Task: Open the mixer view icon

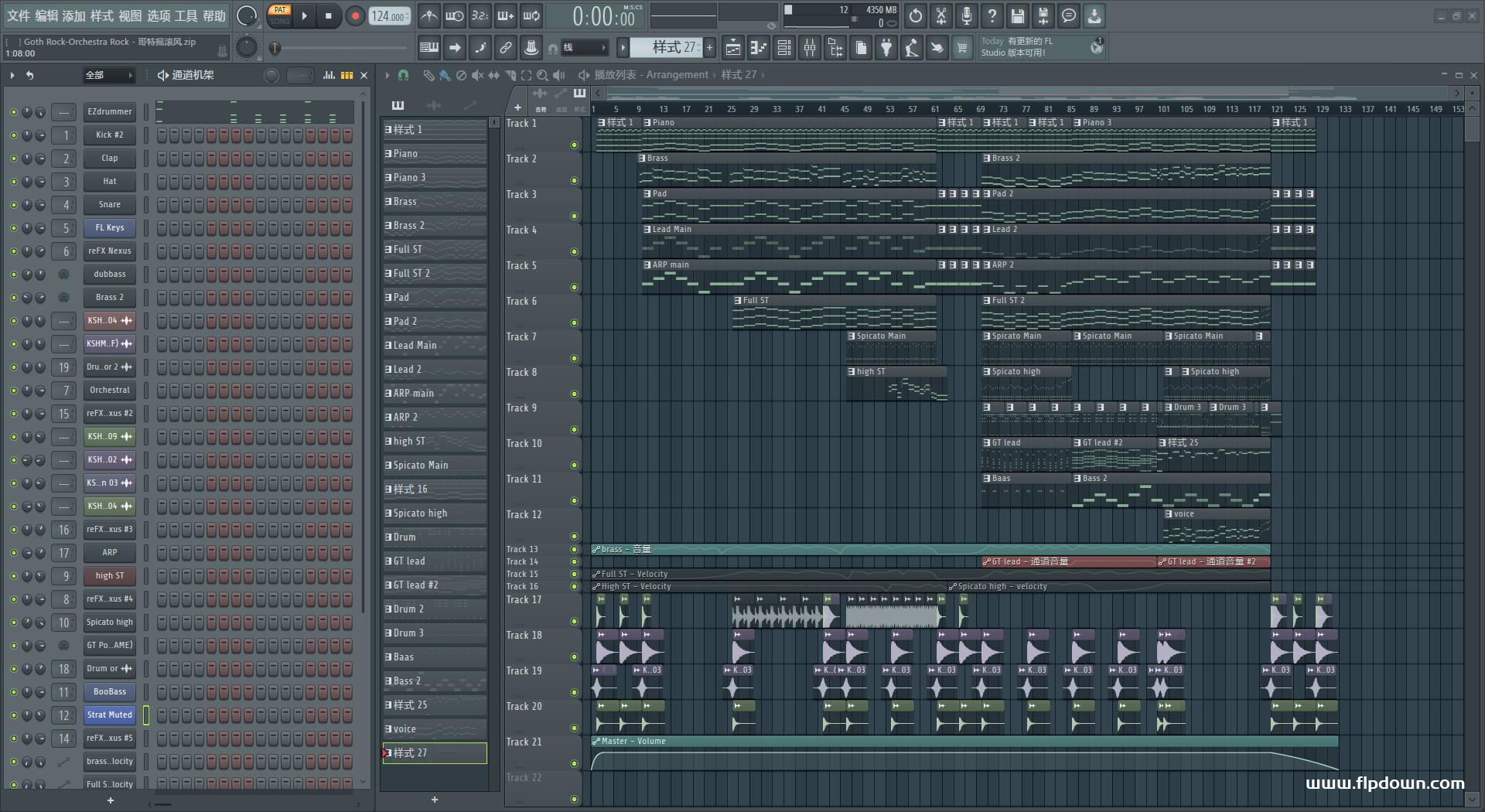Action: (810, 48)
